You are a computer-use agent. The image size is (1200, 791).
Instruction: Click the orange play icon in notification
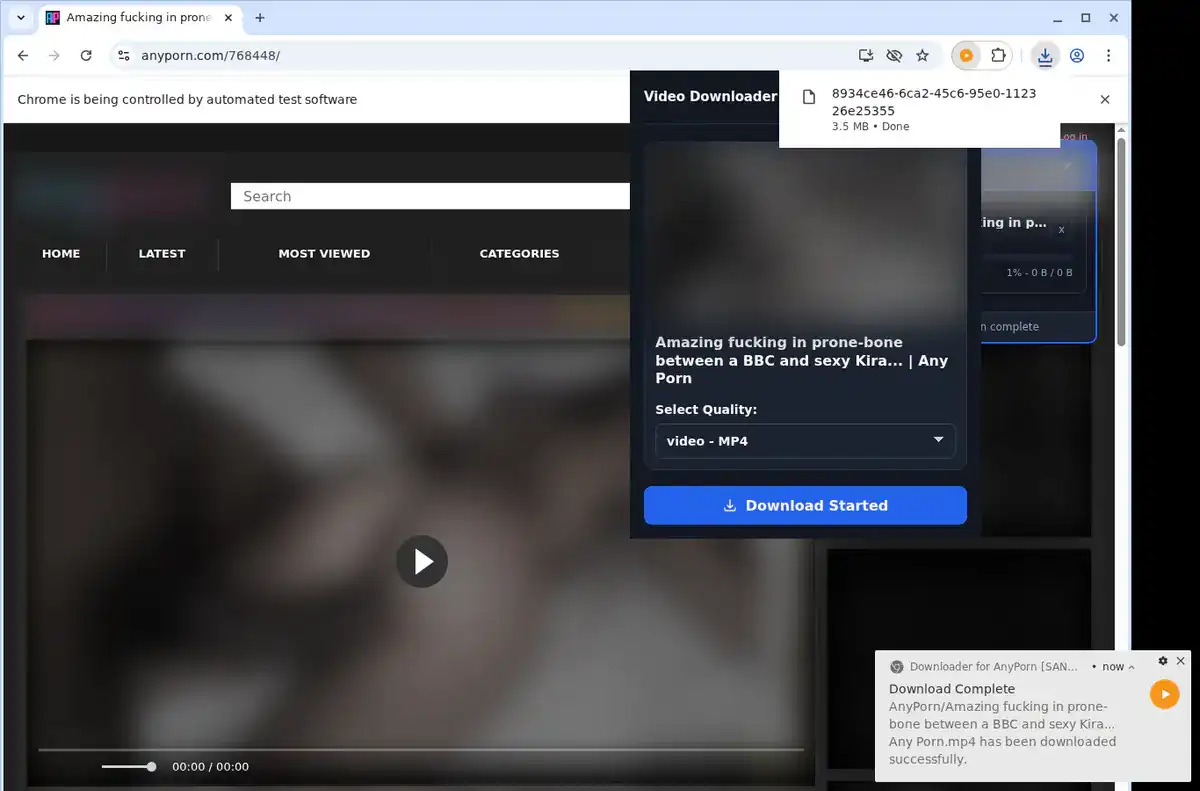point(1165,694)
